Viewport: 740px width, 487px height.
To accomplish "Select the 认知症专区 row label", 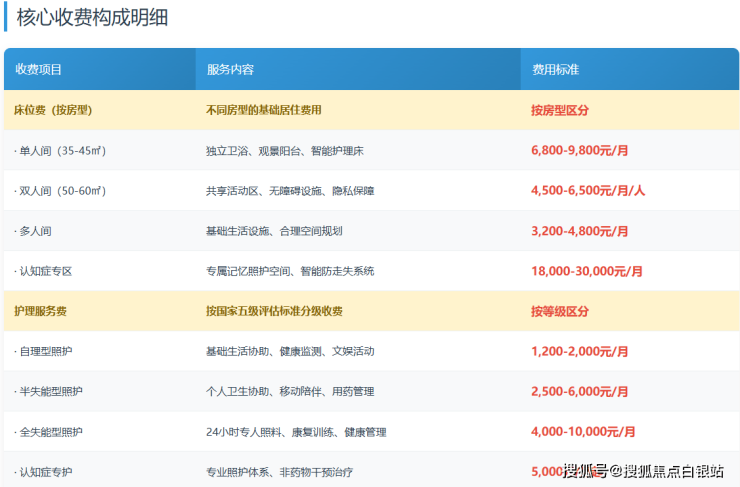I will 44,271.
